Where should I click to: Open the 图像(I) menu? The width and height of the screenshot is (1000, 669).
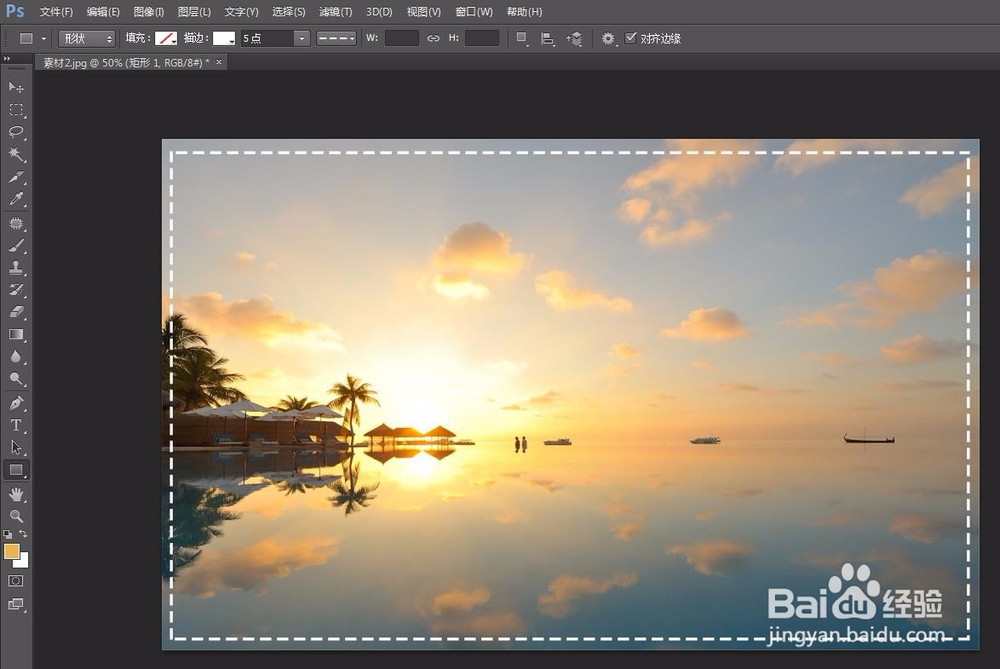pos(149,12)
